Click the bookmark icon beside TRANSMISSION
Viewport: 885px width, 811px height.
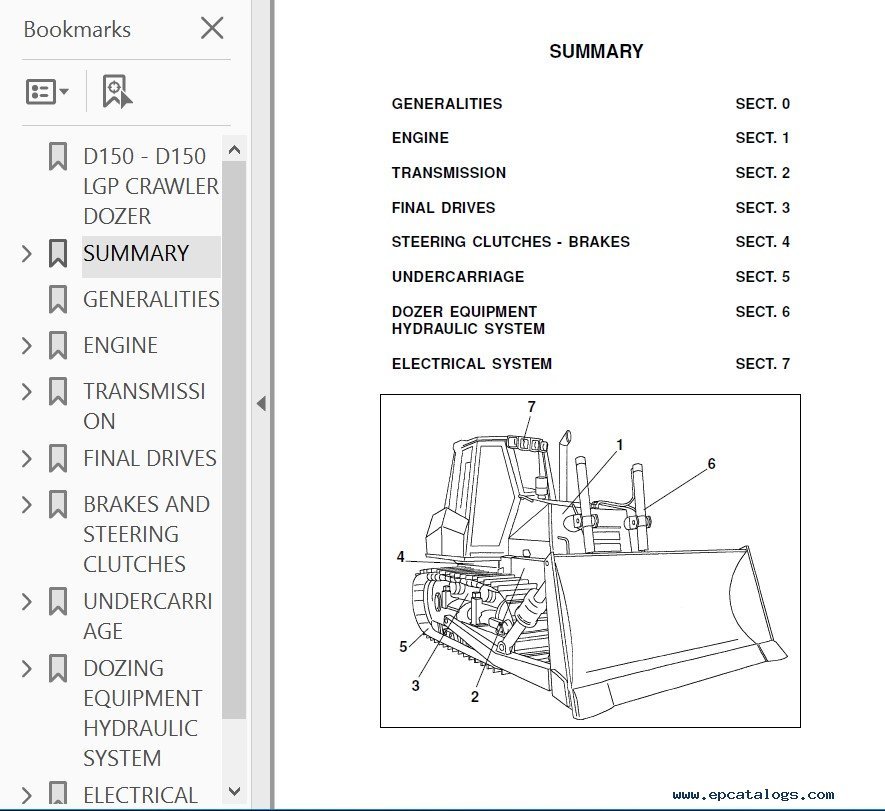point(58,392)
